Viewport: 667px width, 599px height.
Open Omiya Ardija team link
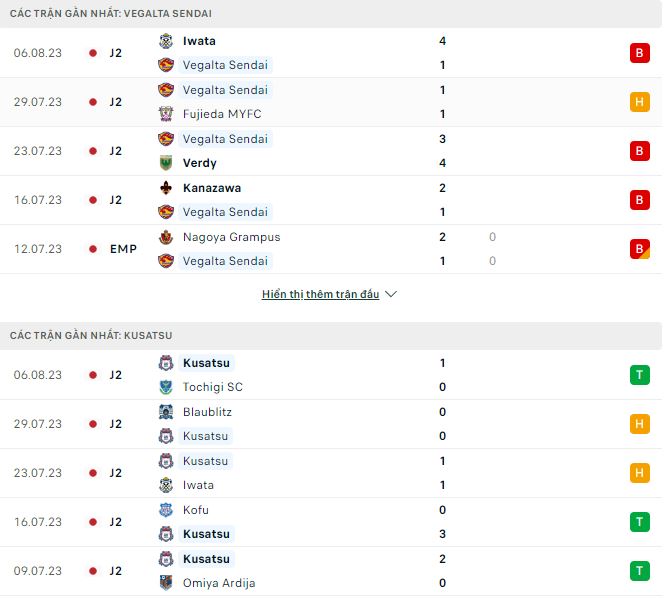[x=219, y=583]
